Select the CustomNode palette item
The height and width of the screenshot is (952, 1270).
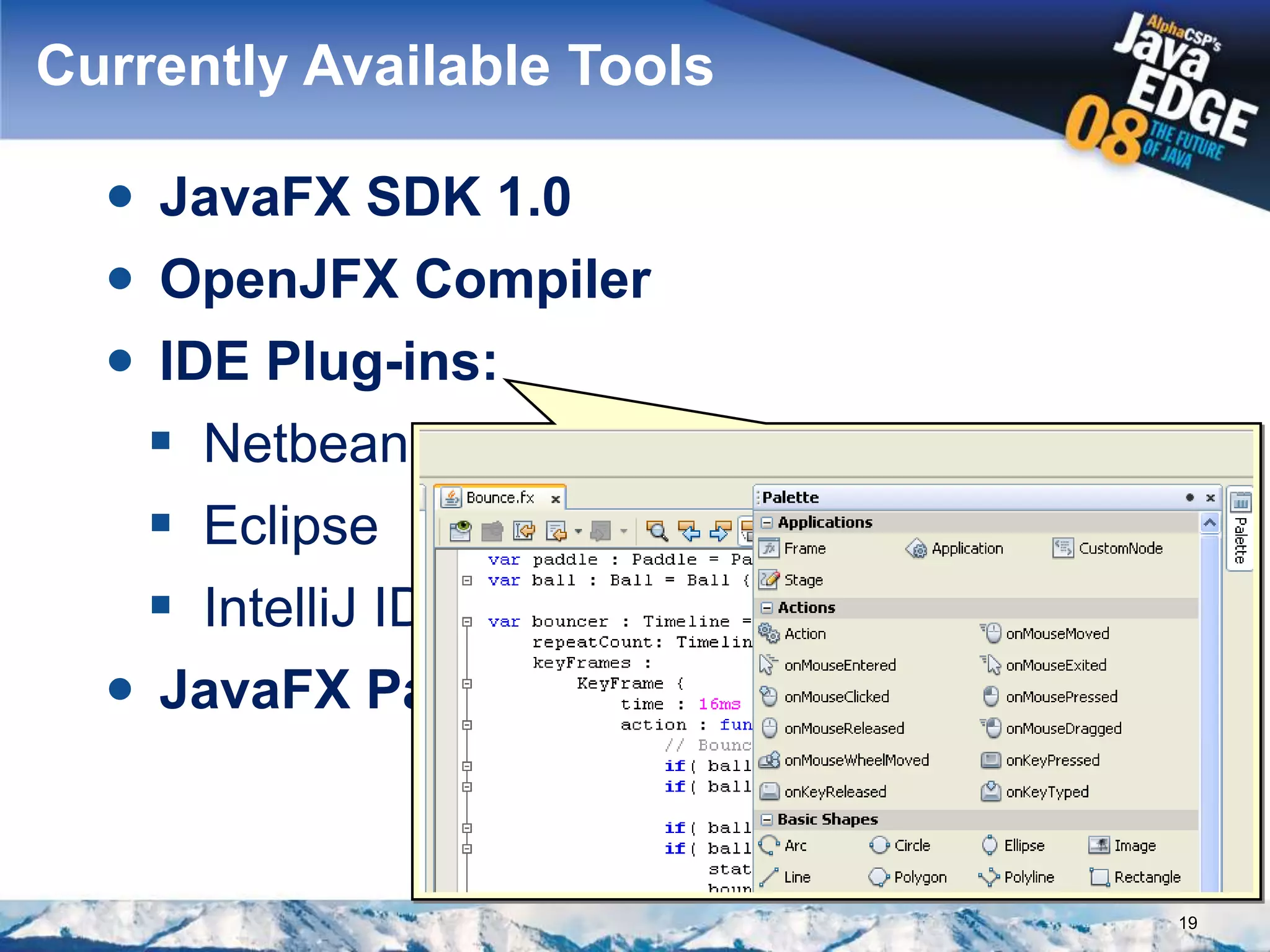click(1108, 549)
